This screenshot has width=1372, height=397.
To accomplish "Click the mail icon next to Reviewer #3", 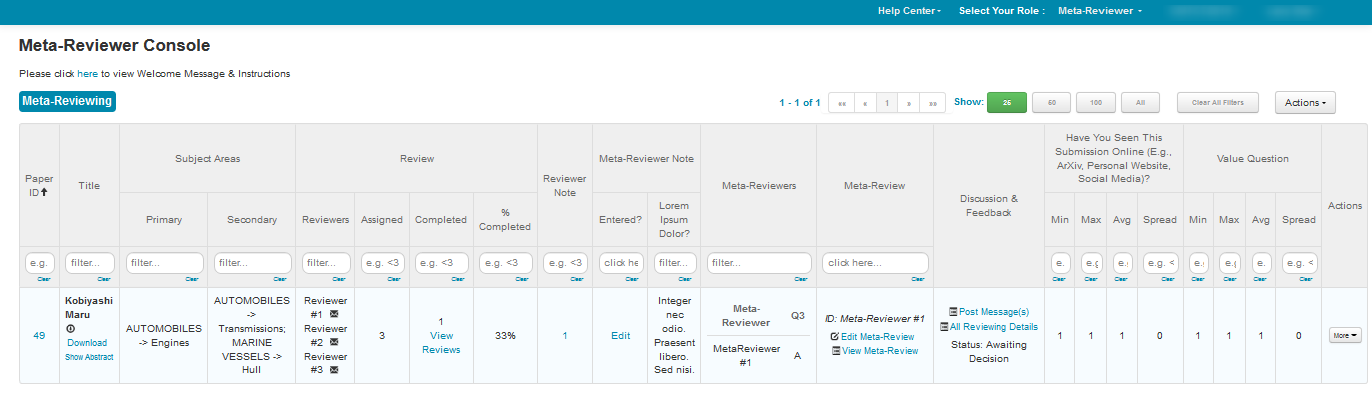I will click(334, 370).
